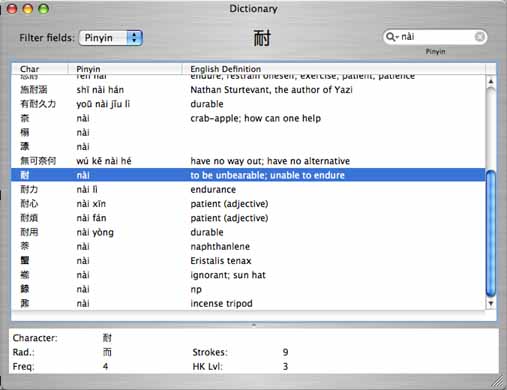
Task: Select the 'yoū nài jīu lì' row
Action: (248, 104)
